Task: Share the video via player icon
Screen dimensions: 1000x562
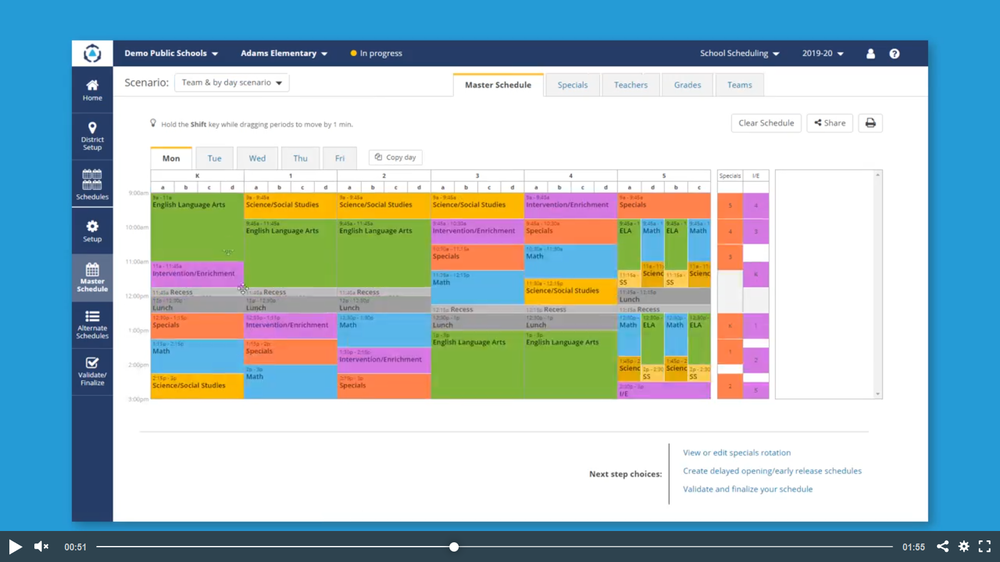Action: tap(943, 546)
